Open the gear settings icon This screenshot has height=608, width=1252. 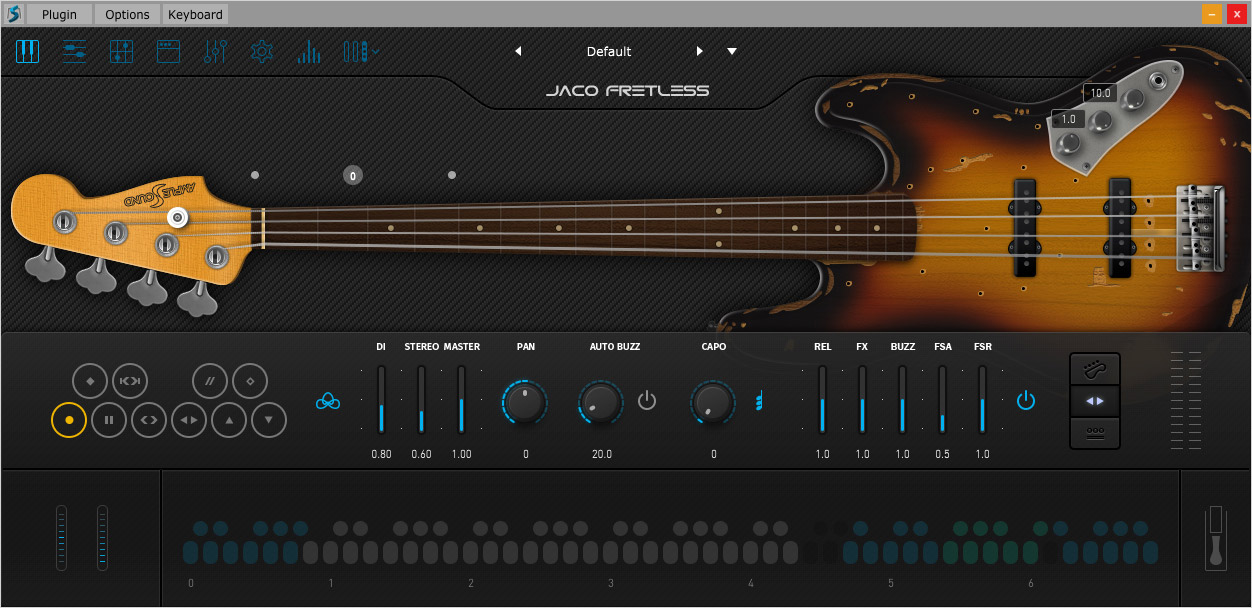click(262, 52)
